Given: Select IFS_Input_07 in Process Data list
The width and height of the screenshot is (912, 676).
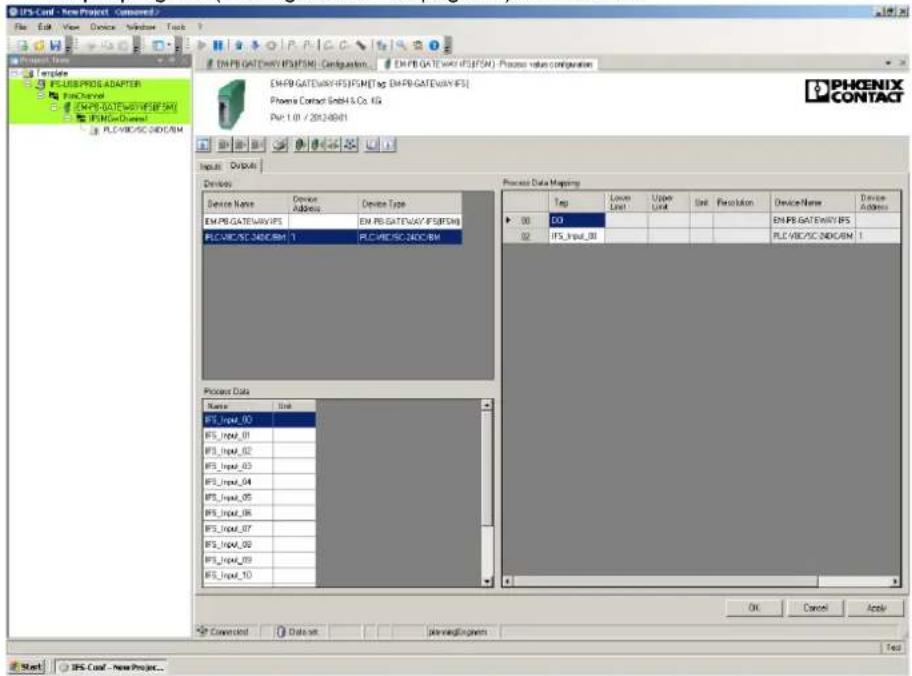Looking at the screenshot, I should (259, 529).
